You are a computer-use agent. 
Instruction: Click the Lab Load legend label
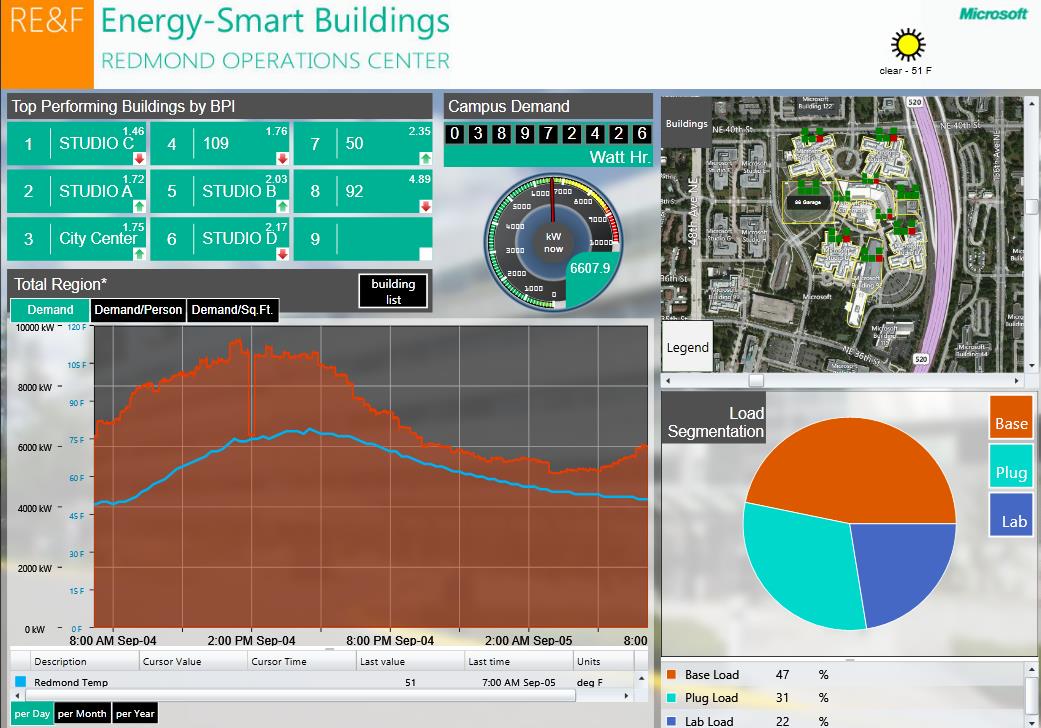click(709, 721)
